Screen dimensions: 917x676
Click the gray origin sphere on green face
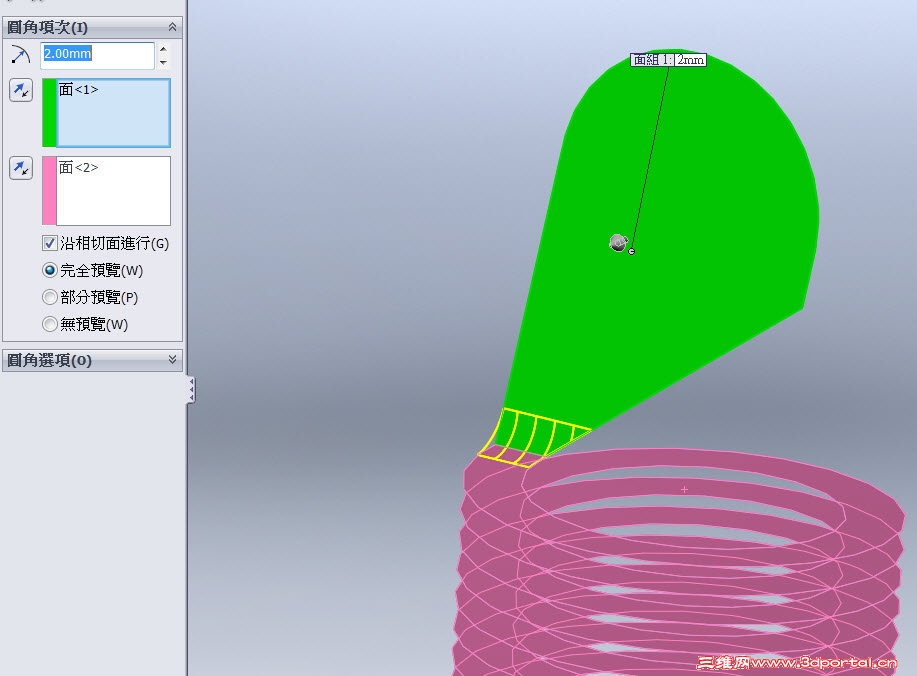[618, 243]
